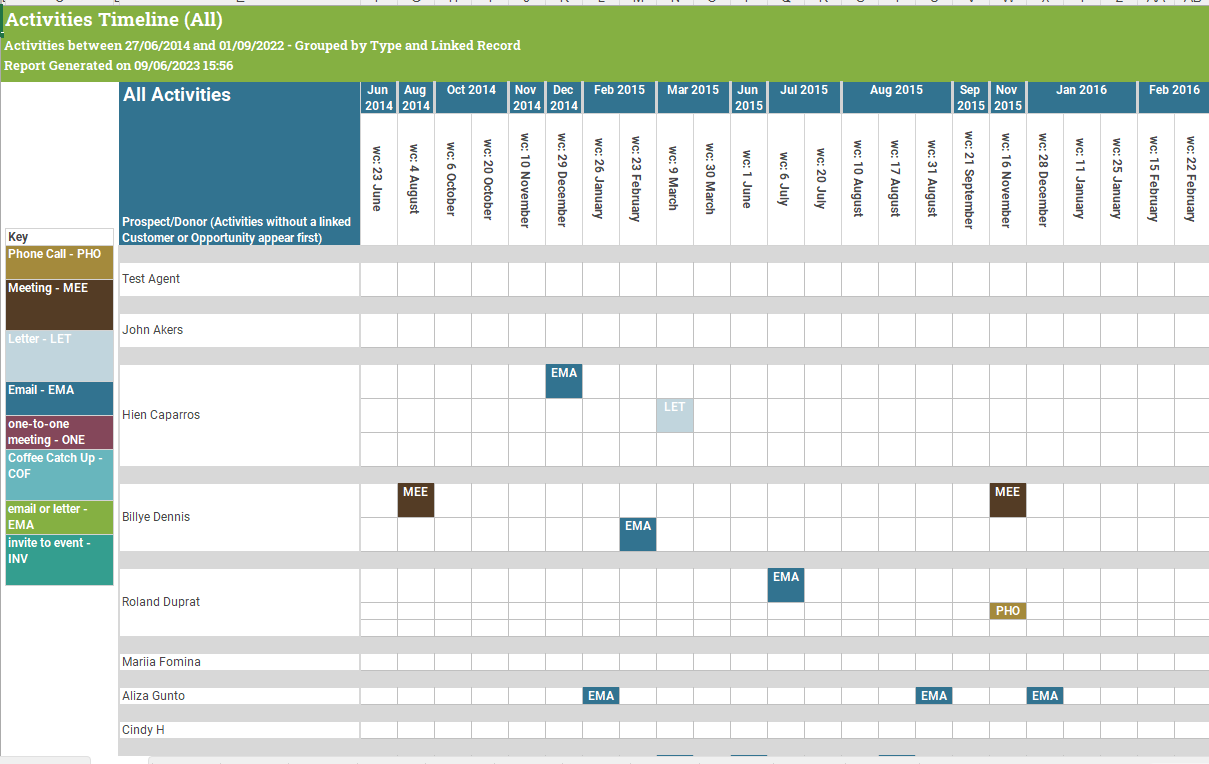Select the wc: 10 November week header

coord(527,180)
